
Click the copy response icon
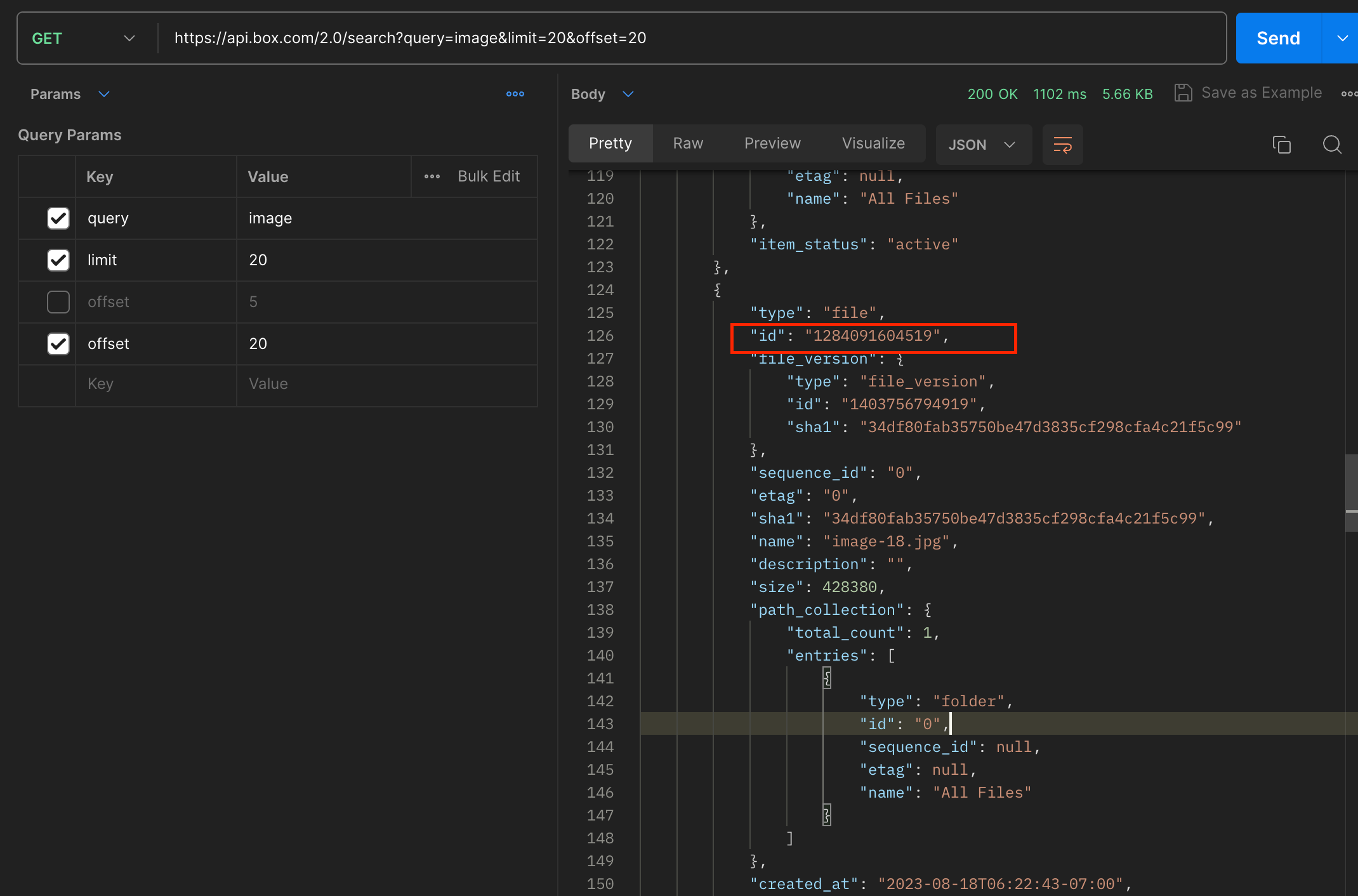click(x=1281, y=145)
